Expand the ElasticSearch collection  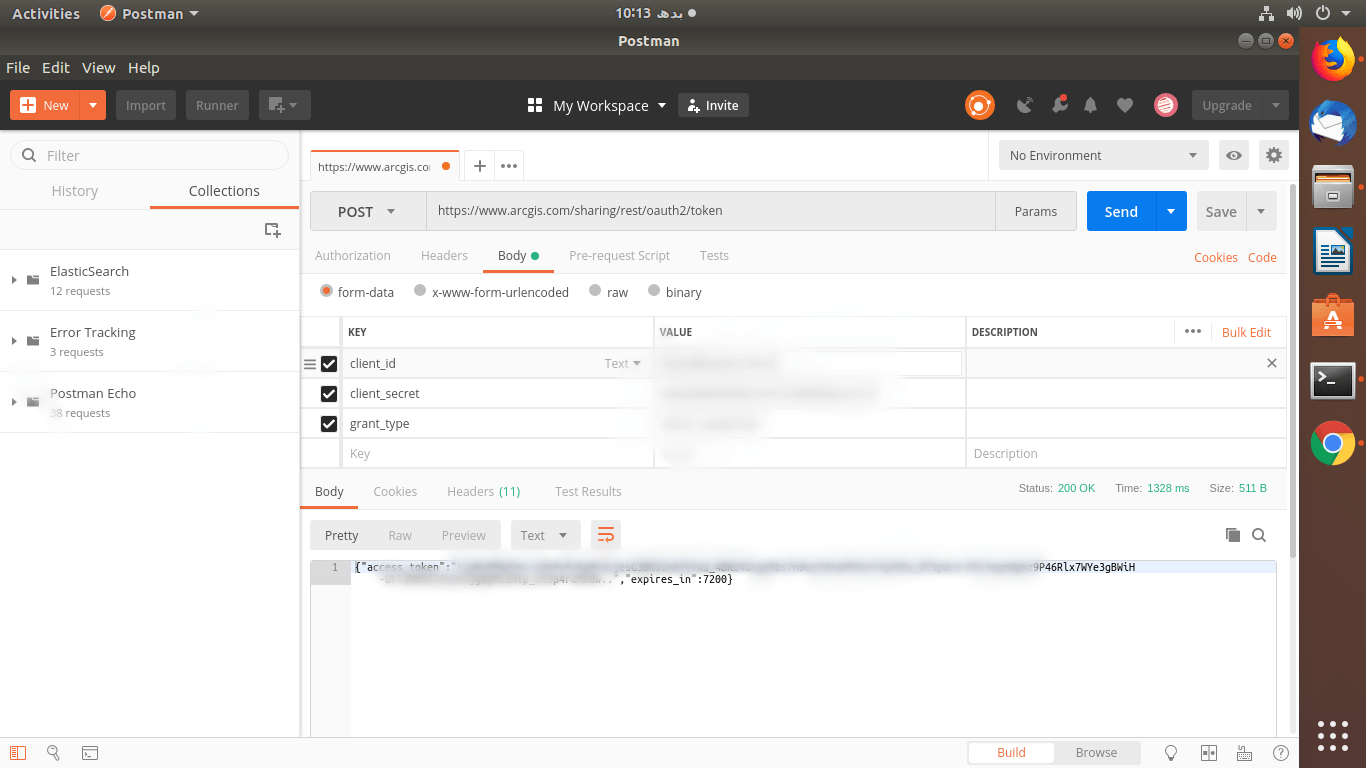click(14, 280)
